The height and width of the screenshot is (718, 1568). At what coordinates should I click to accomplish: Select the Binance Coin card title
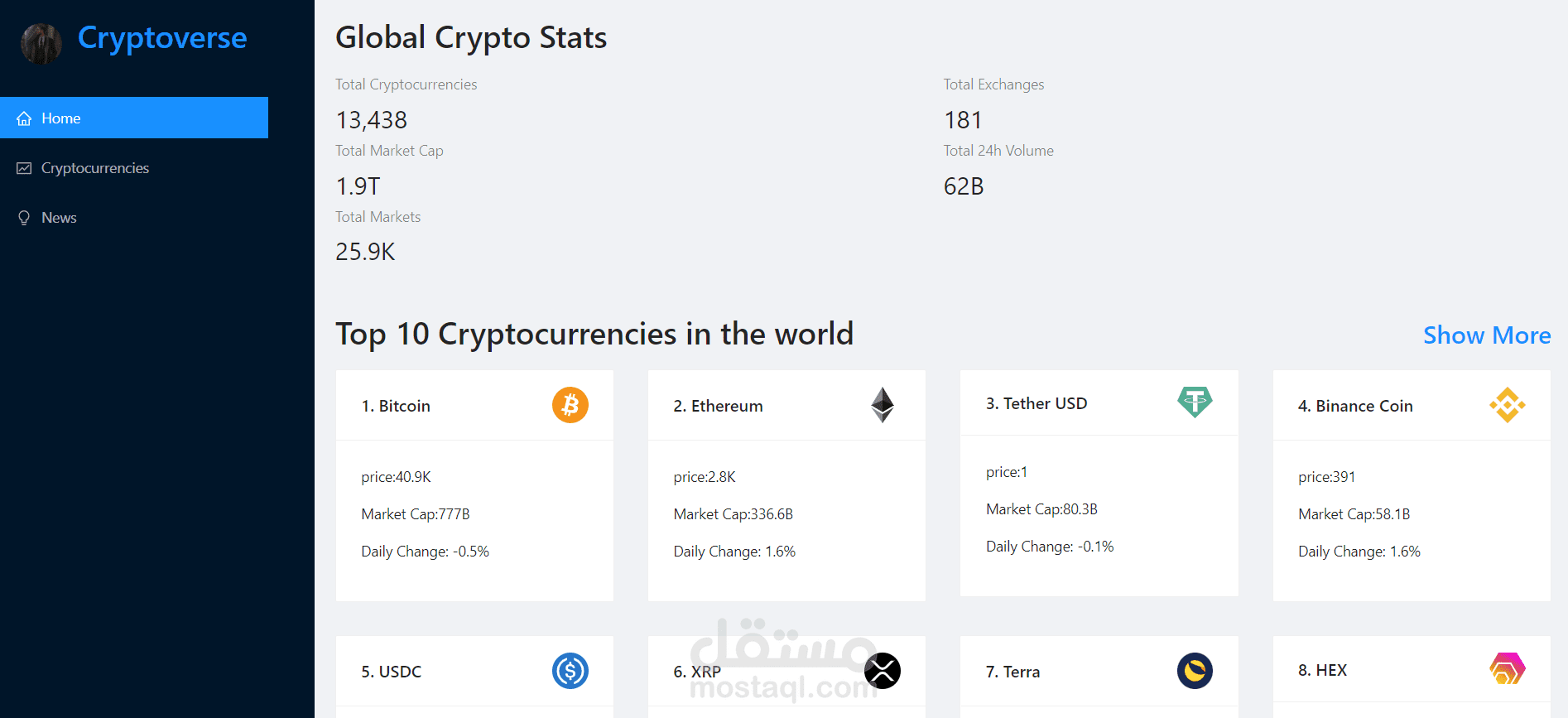point(1355,406)
